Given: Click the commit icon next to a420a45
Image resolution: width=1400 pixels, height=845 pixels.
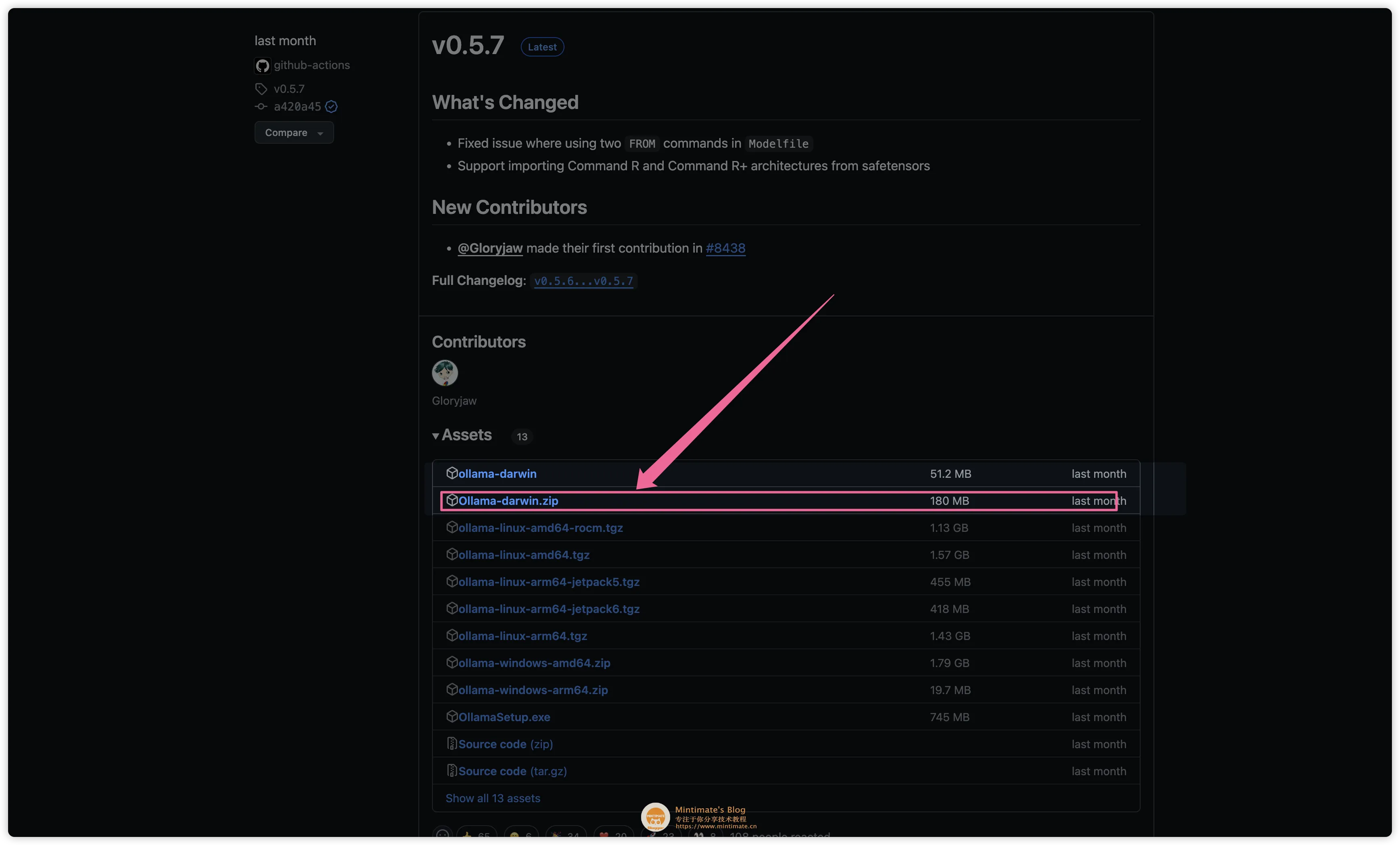Looking at the screenshot, I should point(261,107).
